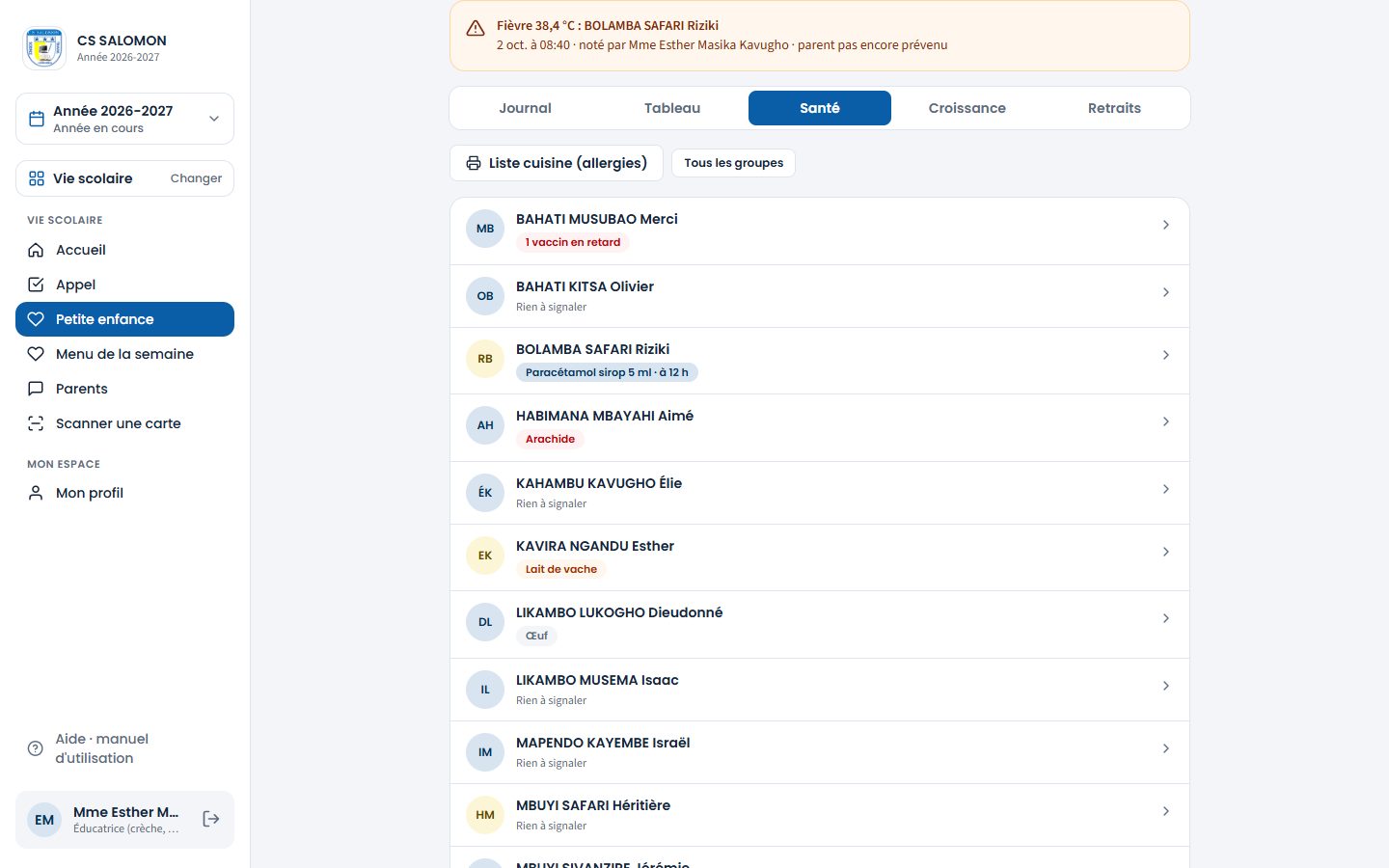
Task: Click the Appel checkmark icon
Action: coord(36,285)
